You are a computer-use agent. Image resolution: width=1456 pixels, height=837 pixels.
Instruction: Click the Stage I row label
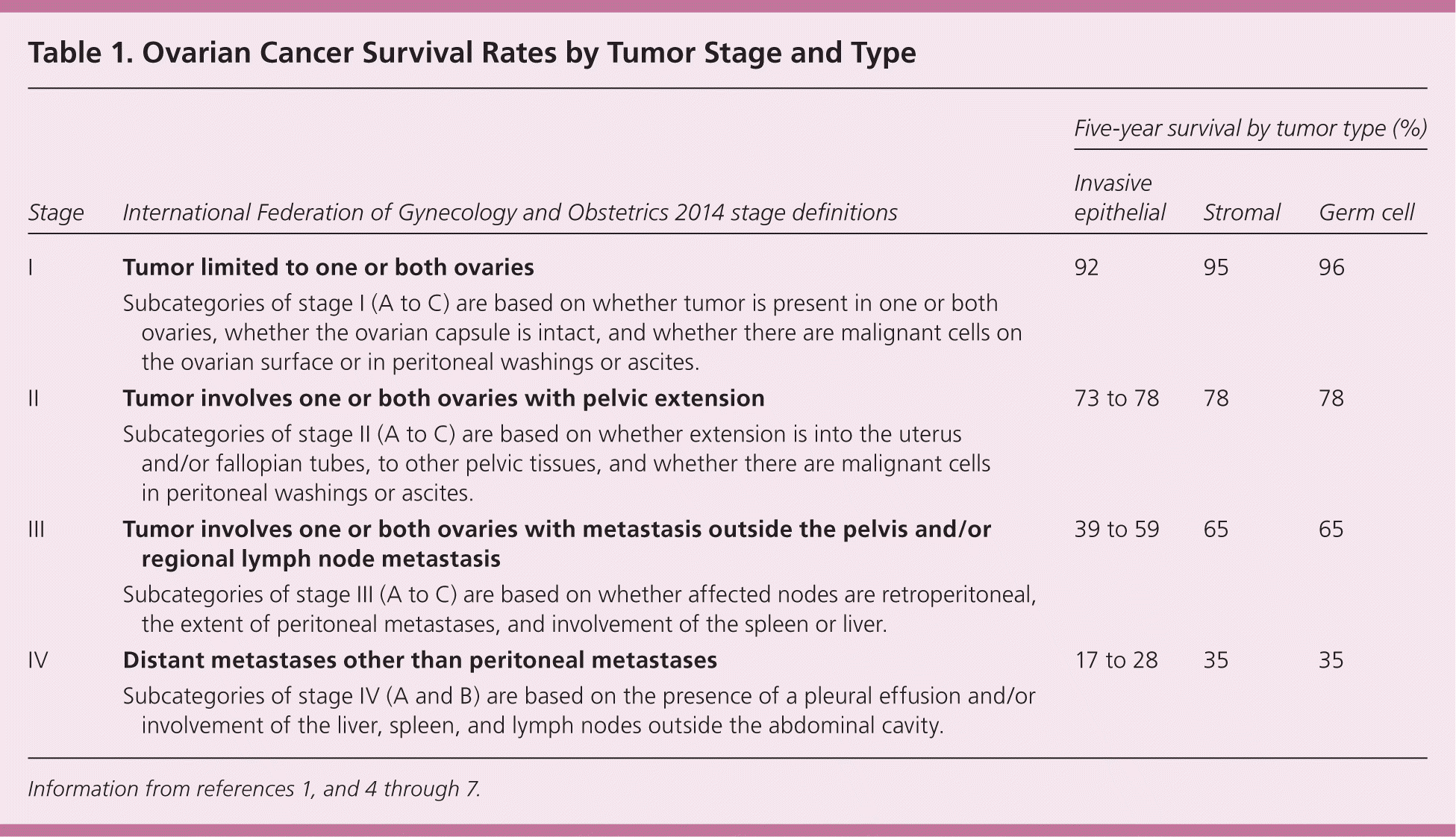coord(31,268)
